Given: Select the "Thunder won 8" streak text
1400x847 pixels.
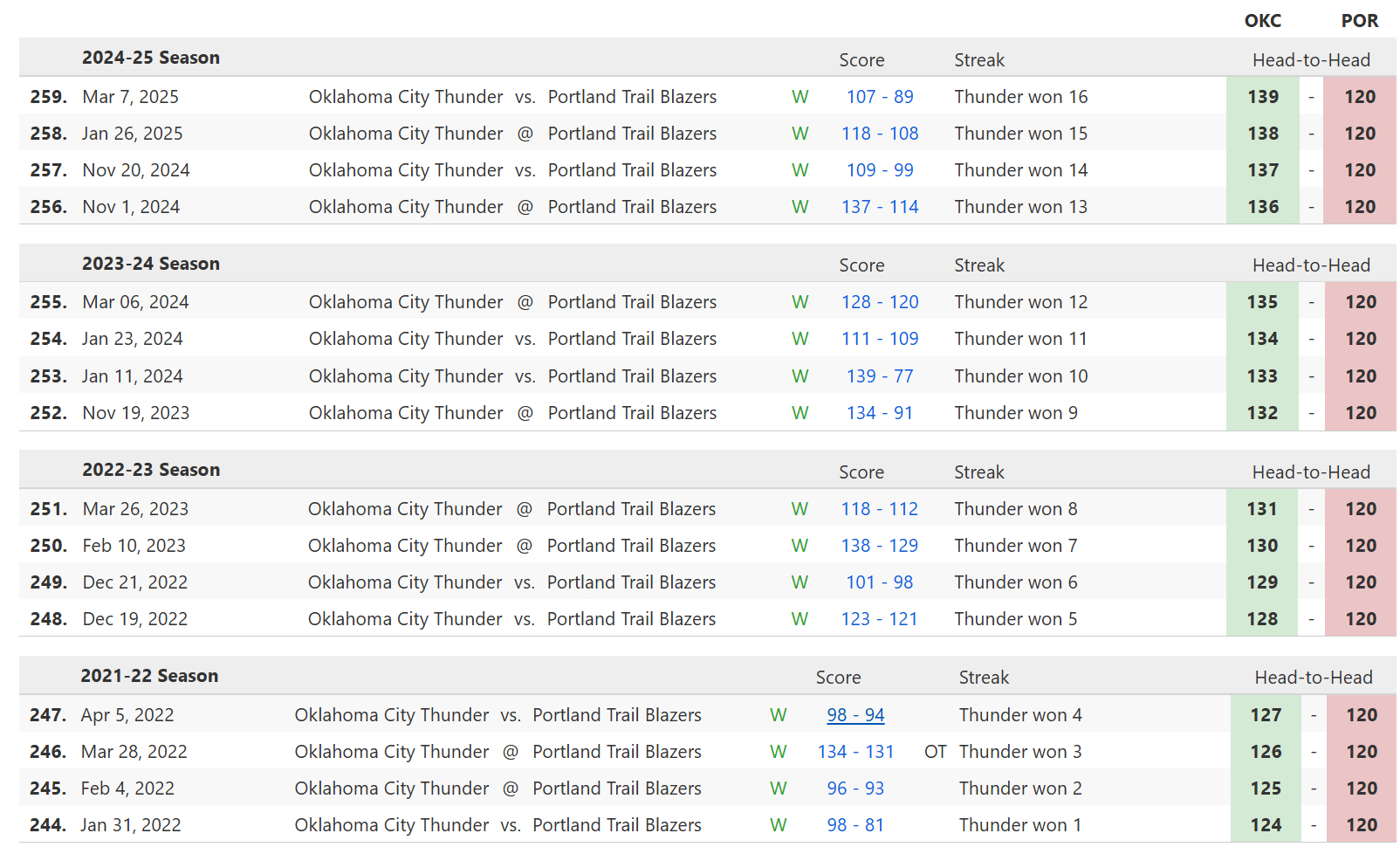Looking at the screenshot, I should point(1016,509).
